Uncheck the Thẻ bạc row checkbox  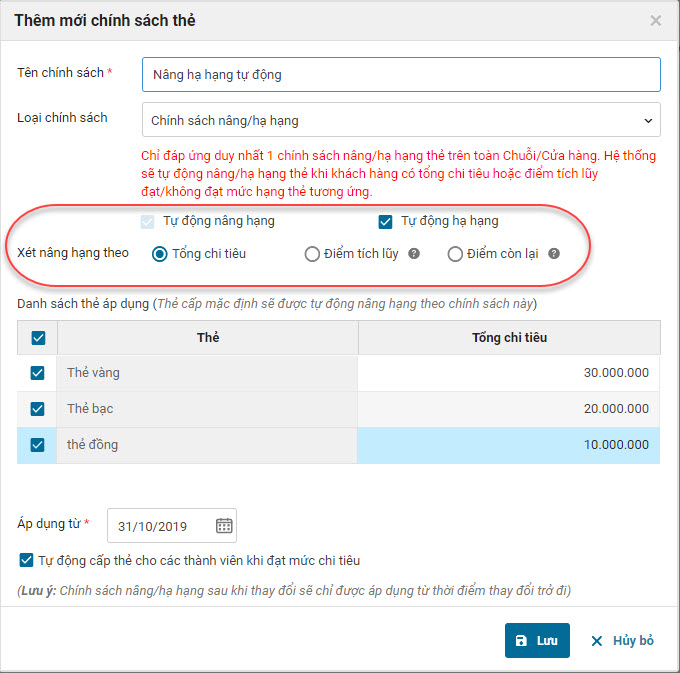click(38, 409)
